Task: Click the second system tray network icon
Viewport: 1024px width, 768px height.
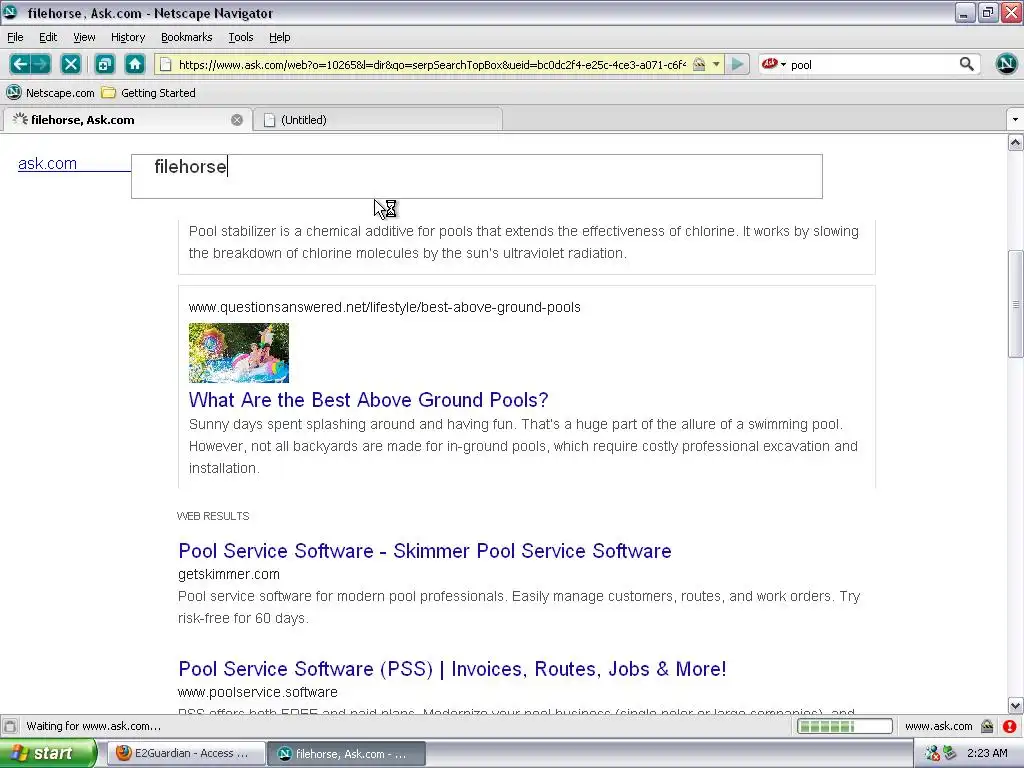Action: [950, 754]
